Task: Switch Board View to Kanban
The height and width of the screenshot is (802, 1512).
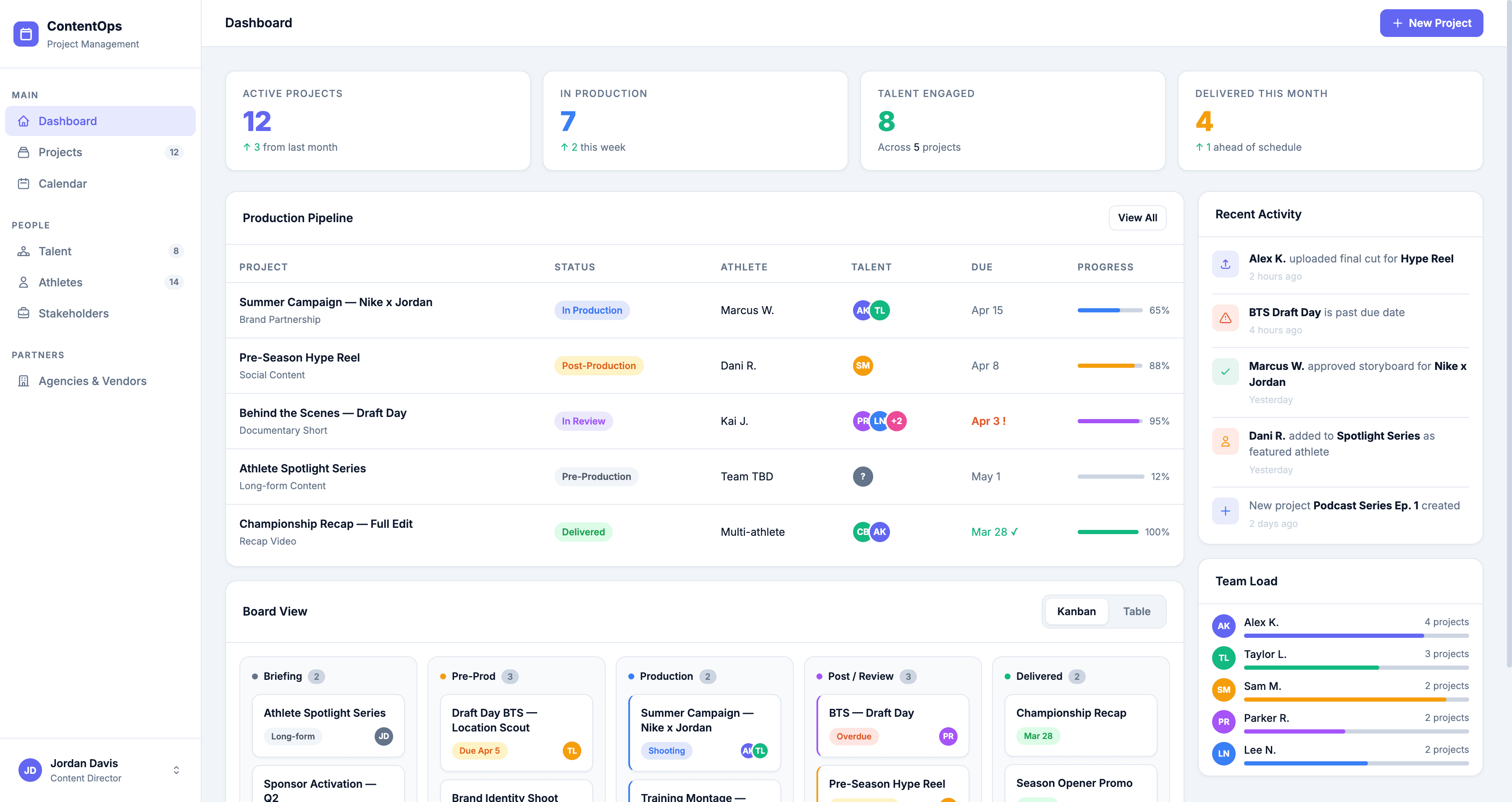Action: coord(1076,611)
